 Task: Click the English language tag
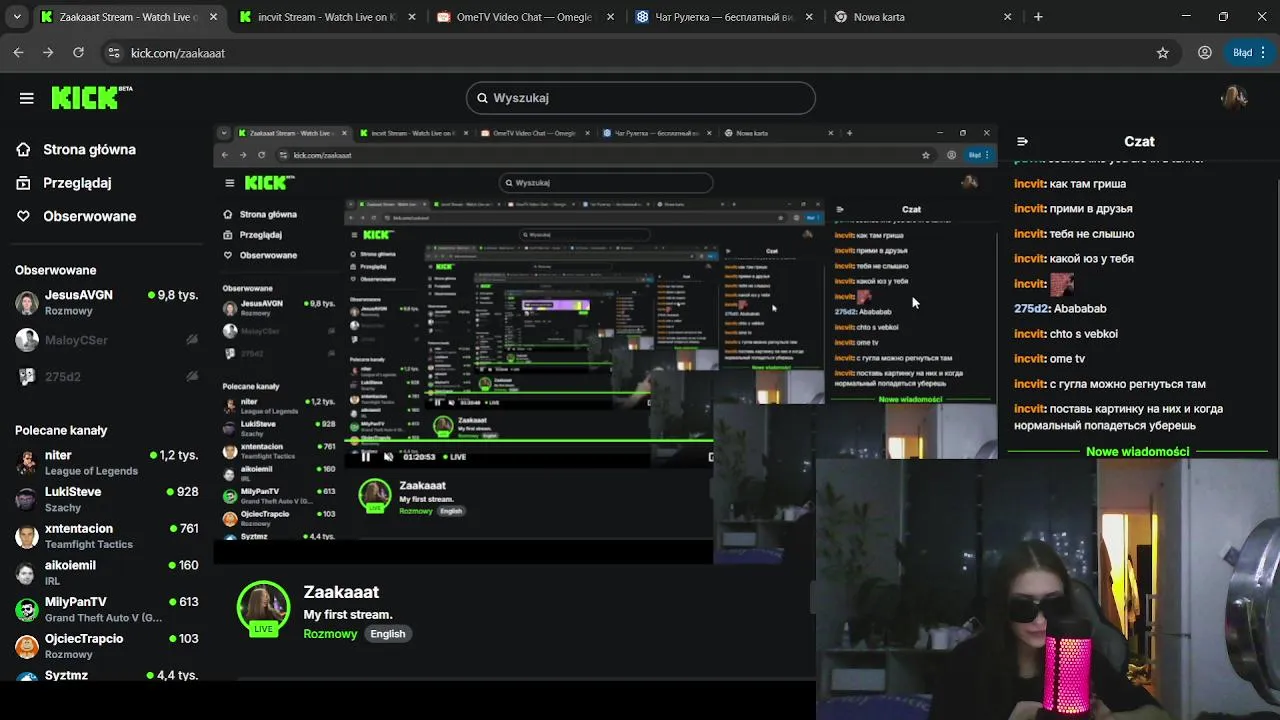click(388, 634)
